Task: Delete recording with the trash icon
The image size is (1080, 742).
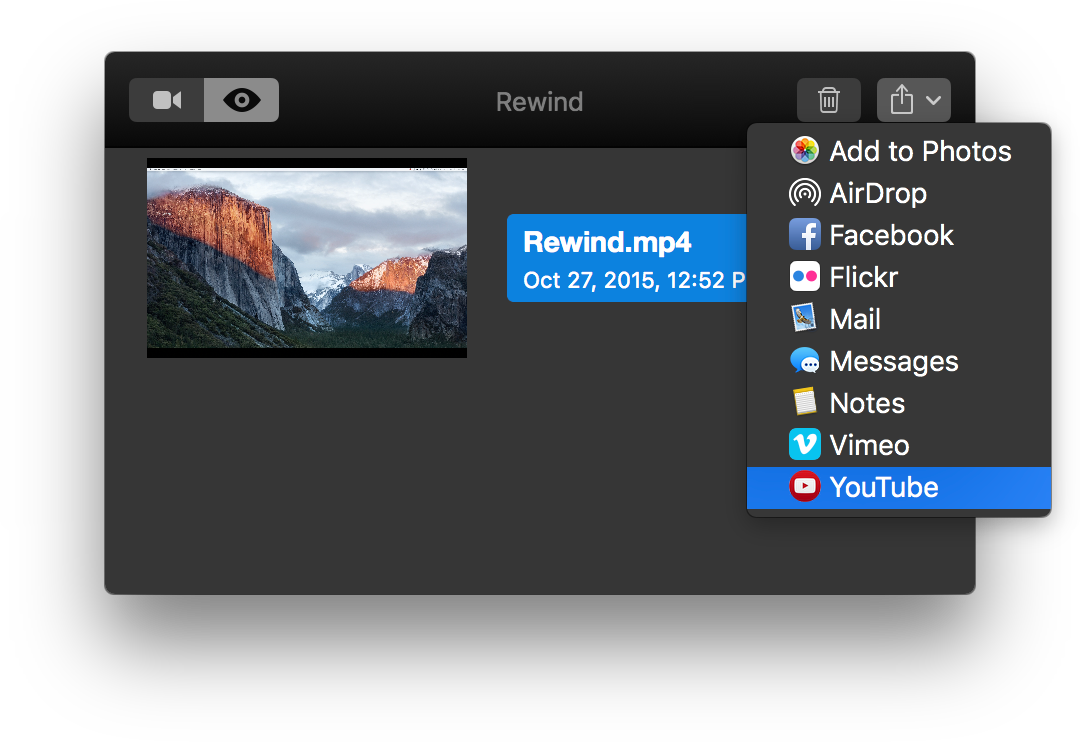Action: 829,101
